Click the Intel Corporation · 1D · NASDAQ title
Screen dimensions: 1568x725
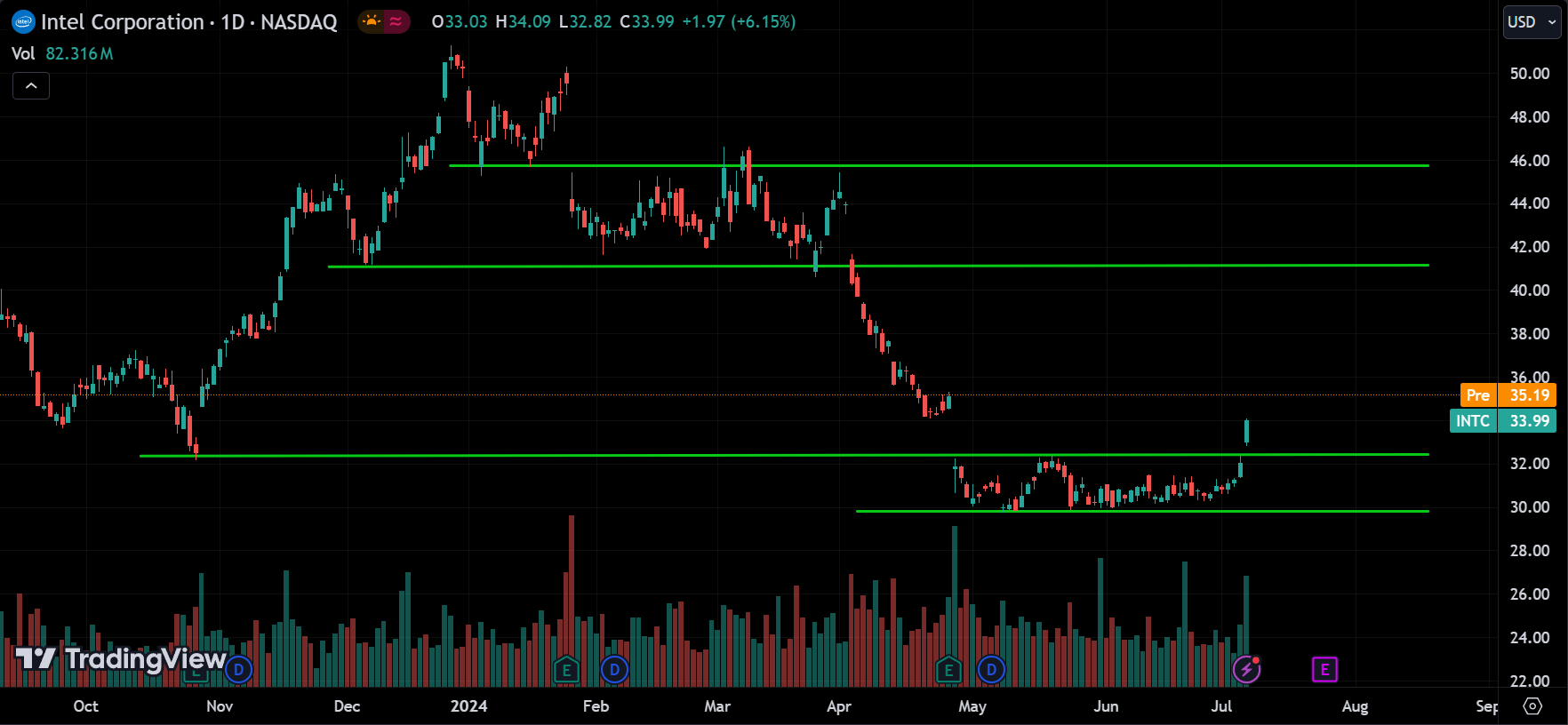click(x=189, y=22)
